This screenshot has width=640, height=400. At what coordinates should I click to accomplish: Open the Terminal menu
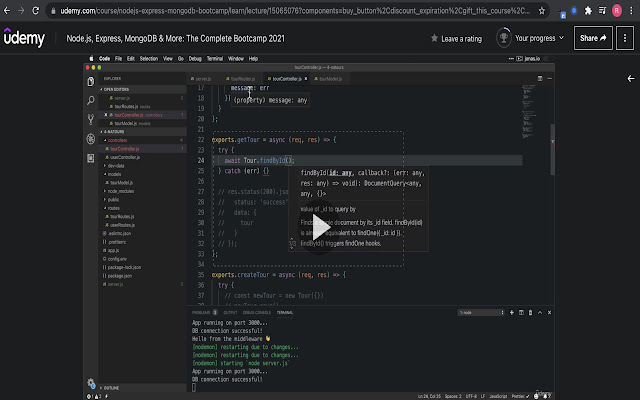point(215,59)
